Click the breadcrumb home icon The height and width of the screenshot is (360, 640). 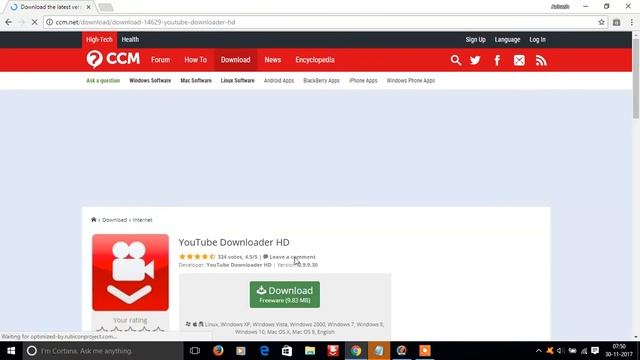93,220
